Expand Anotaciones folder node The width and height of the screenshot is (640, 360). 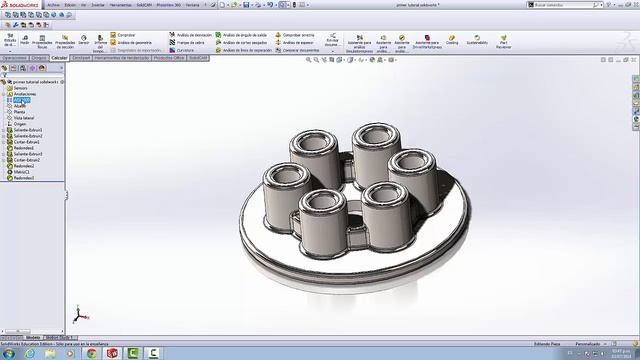tap(4, 94)
